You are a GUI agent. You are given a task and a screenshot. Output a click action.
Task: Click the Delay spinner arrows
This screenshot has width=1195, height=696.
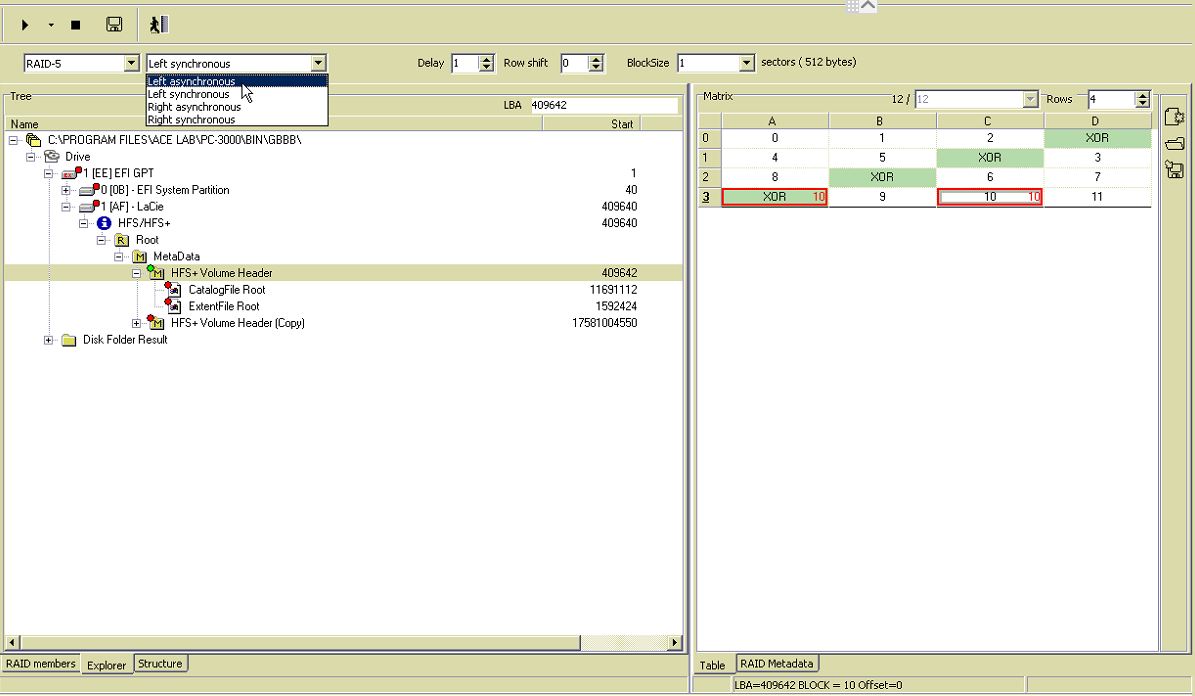coord(486,63)
